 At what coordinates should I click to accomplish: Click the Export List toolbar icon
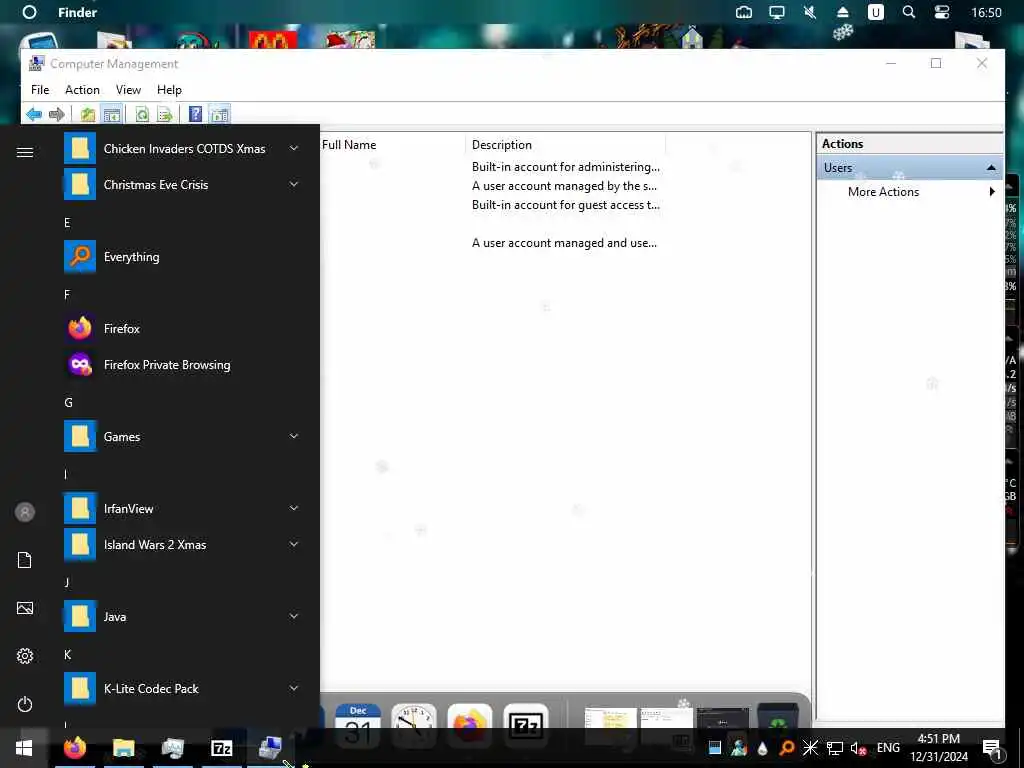(x=165, y=114)
